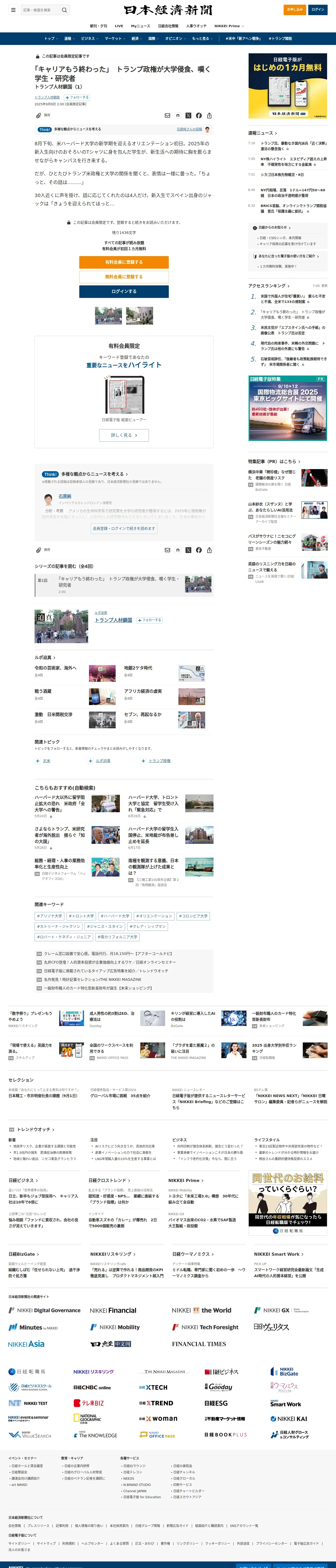Click share icon above the series list
The image size is (336, 1568).
[209, 550]
